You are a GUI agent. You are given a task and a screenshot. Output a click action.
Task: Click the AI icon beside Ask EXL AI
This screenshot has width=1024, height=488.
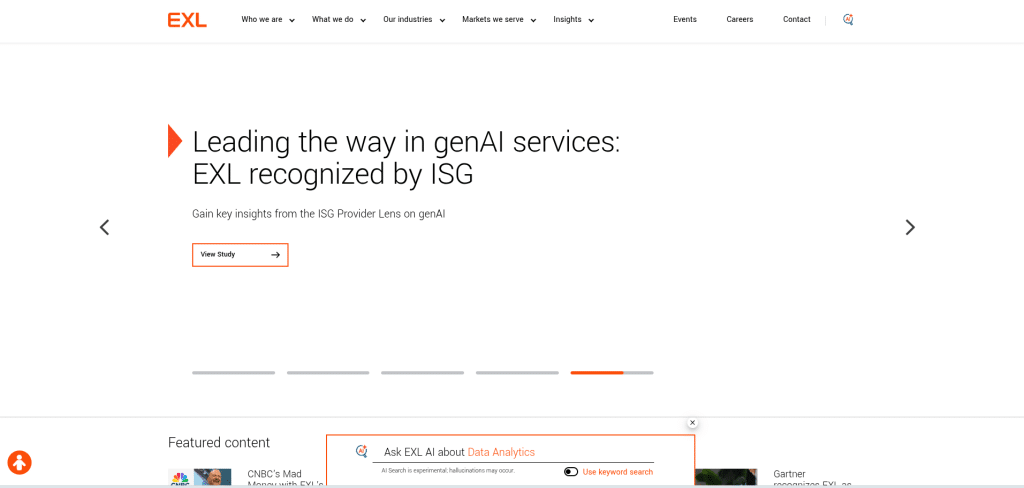[361, 451]
